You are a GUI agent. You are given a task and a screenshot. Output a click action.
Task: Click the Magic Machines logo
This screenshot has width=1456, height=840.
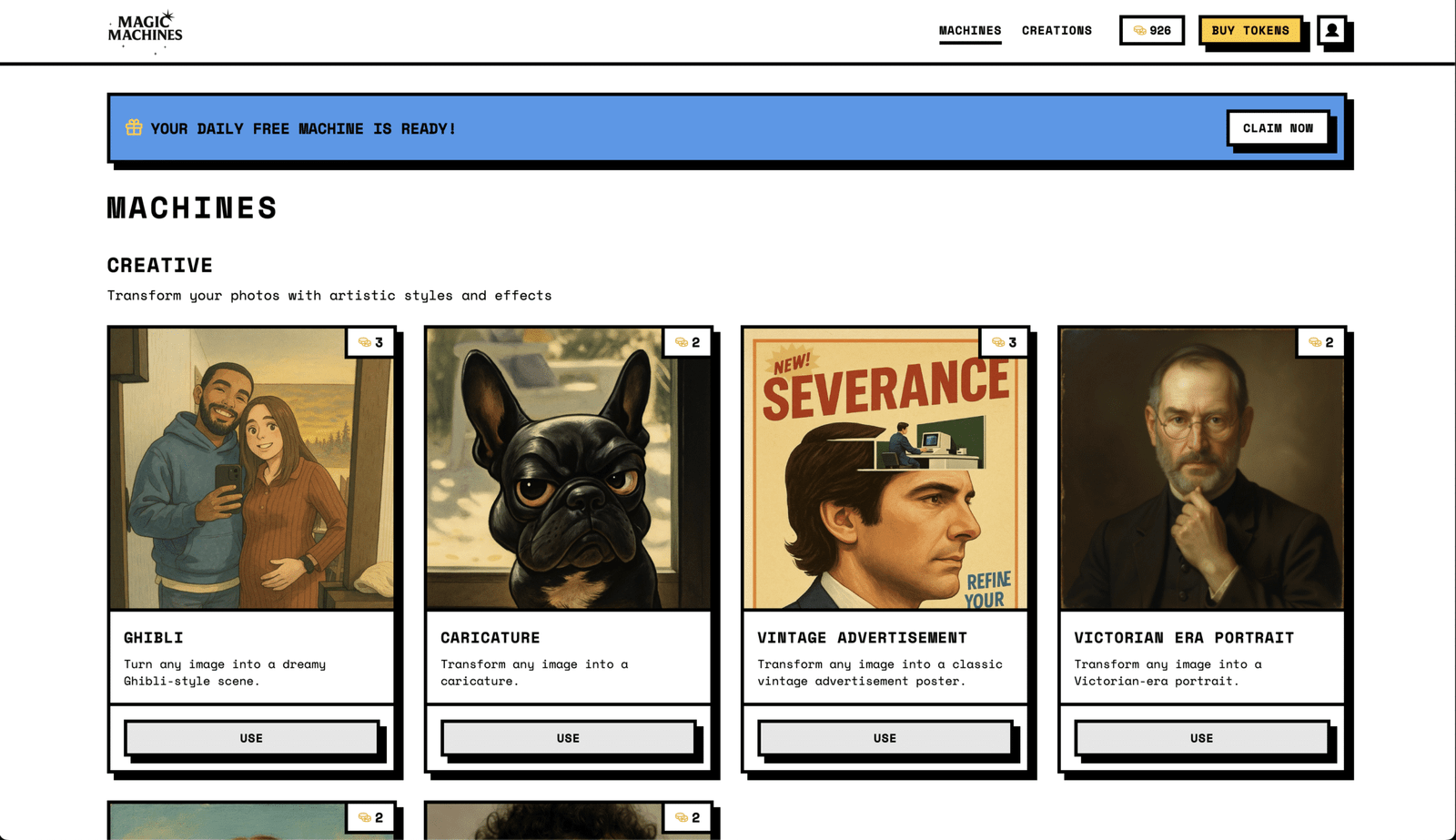[x=146, y=31]
